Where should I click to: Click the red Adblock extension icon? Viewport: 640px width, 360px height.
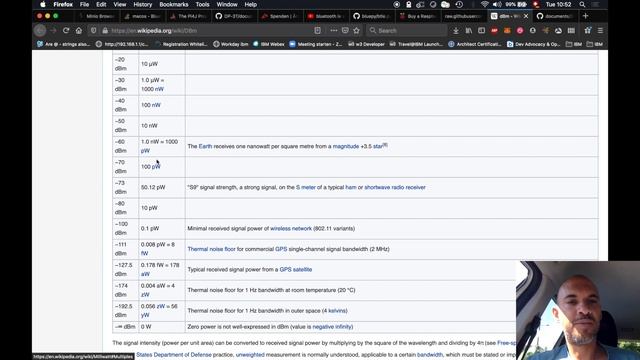coord(494,31)
